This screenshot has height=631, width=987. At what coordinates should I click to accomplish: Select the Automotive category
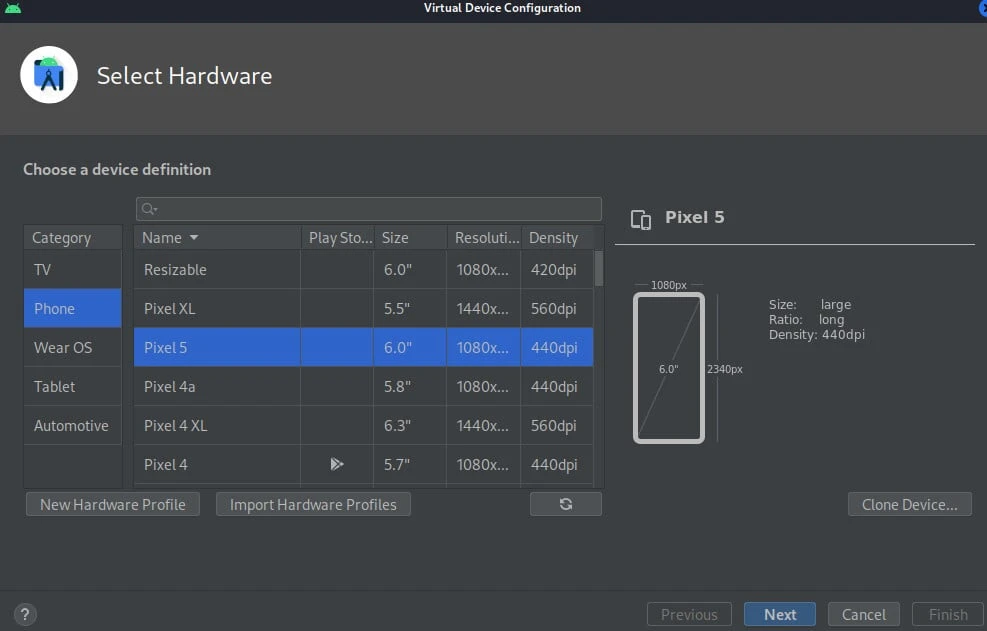point(72,425)
